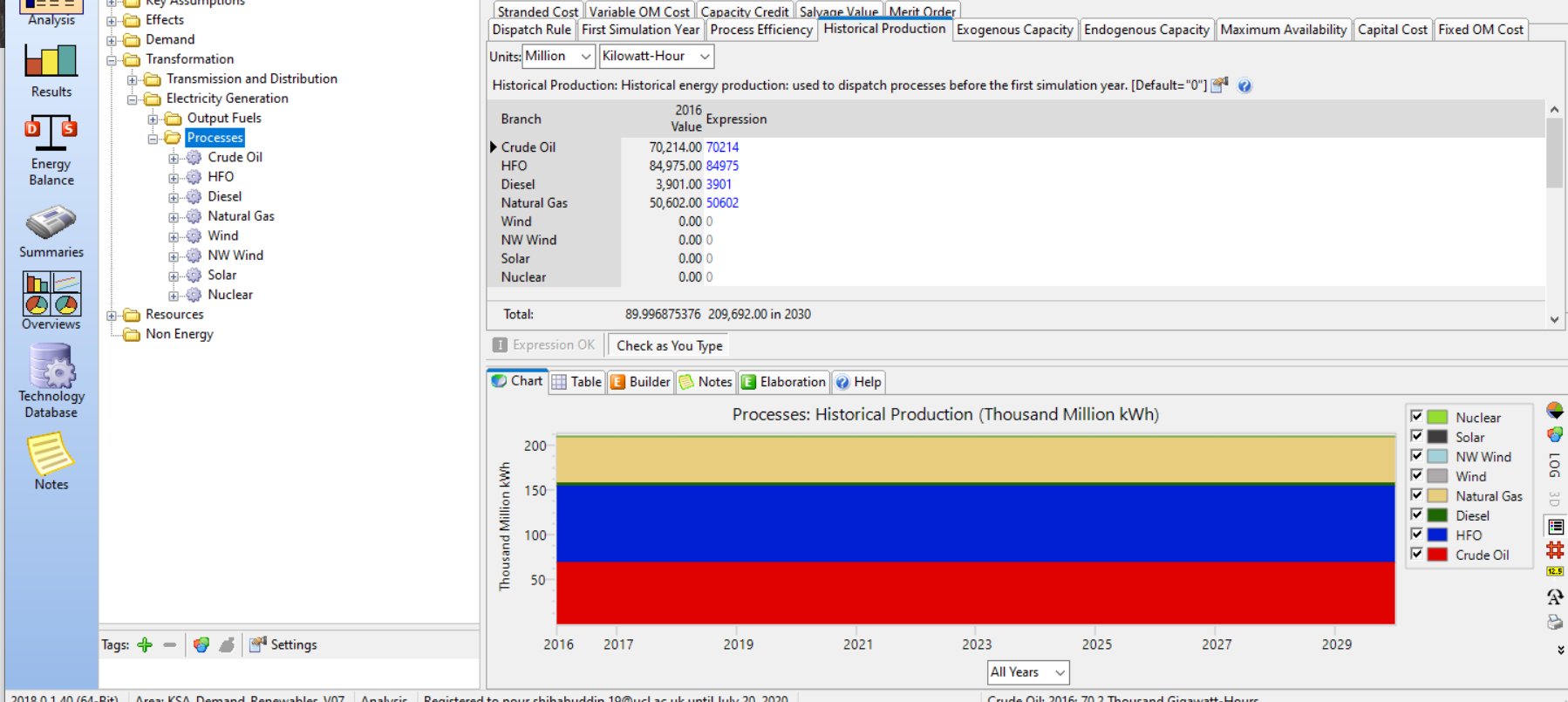The image size is (1568, 702).
Task: Click the chart type pie icon
Action: click(1555, 411)
